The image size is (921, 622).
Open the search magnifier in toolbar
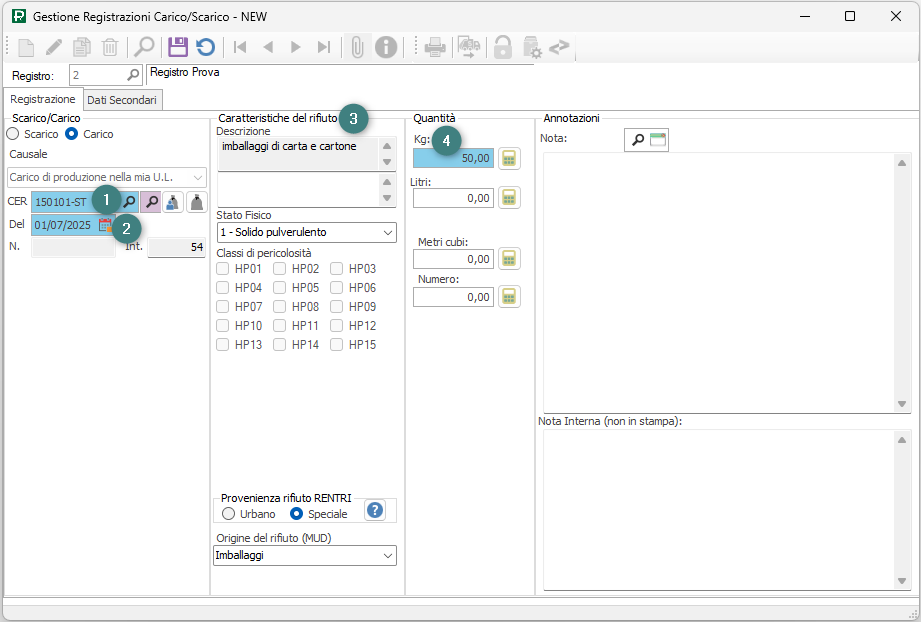144,47
